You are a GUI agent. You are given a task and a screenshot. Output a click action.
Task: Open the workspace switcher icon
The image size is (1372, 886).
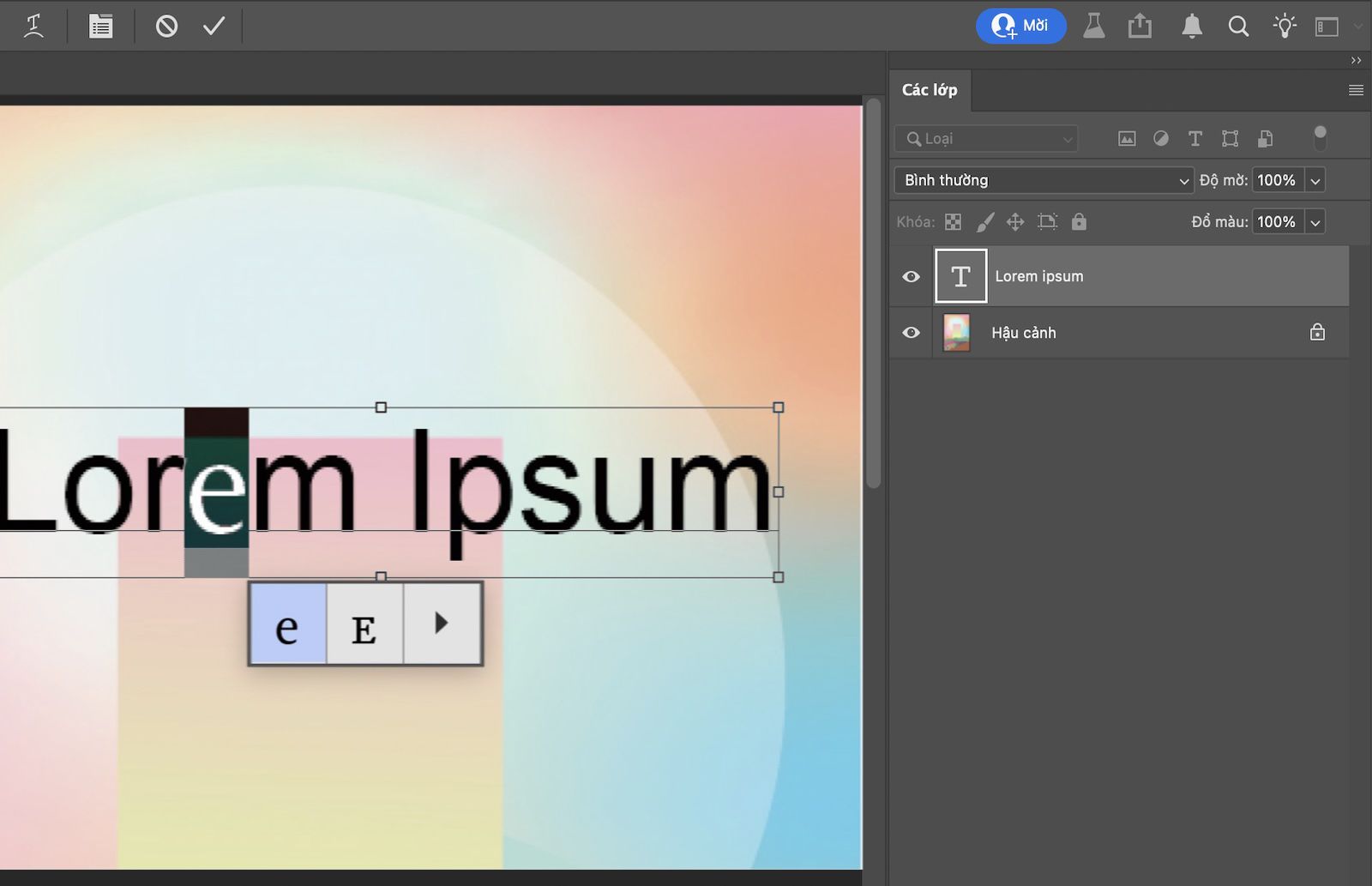click(x=1327, y=27)
